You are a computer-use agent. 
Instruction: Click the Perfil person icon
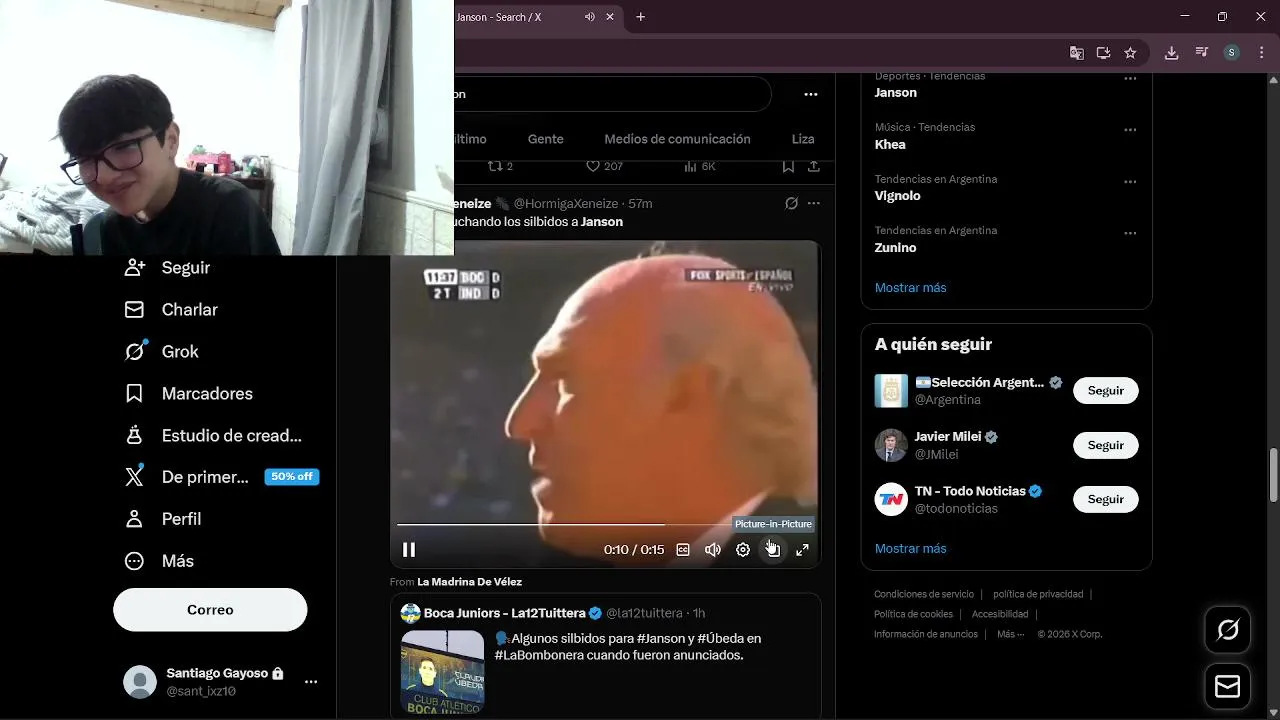coord(134,519)
